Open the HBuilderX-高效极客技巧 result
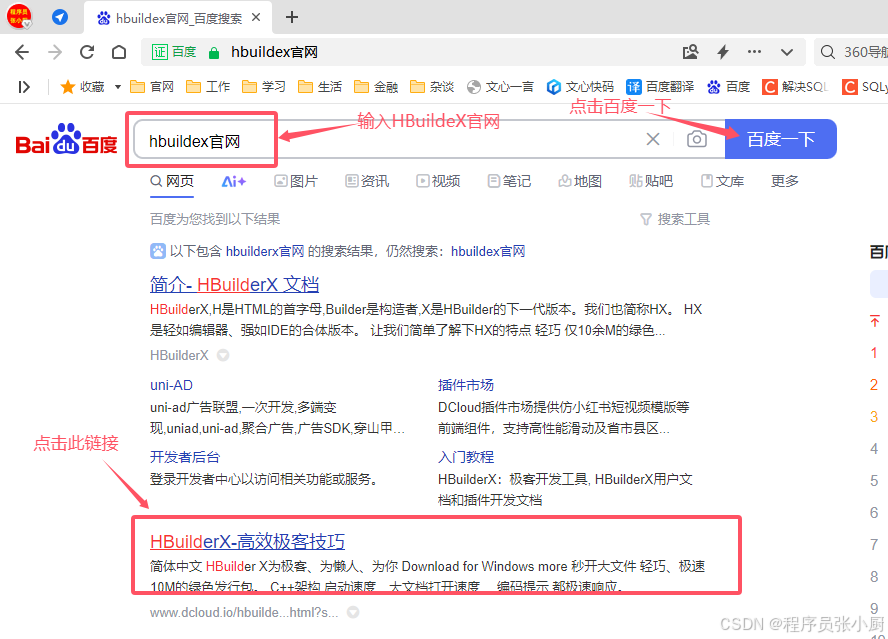Screen dimensions: 888x639 tap(247, 542)
